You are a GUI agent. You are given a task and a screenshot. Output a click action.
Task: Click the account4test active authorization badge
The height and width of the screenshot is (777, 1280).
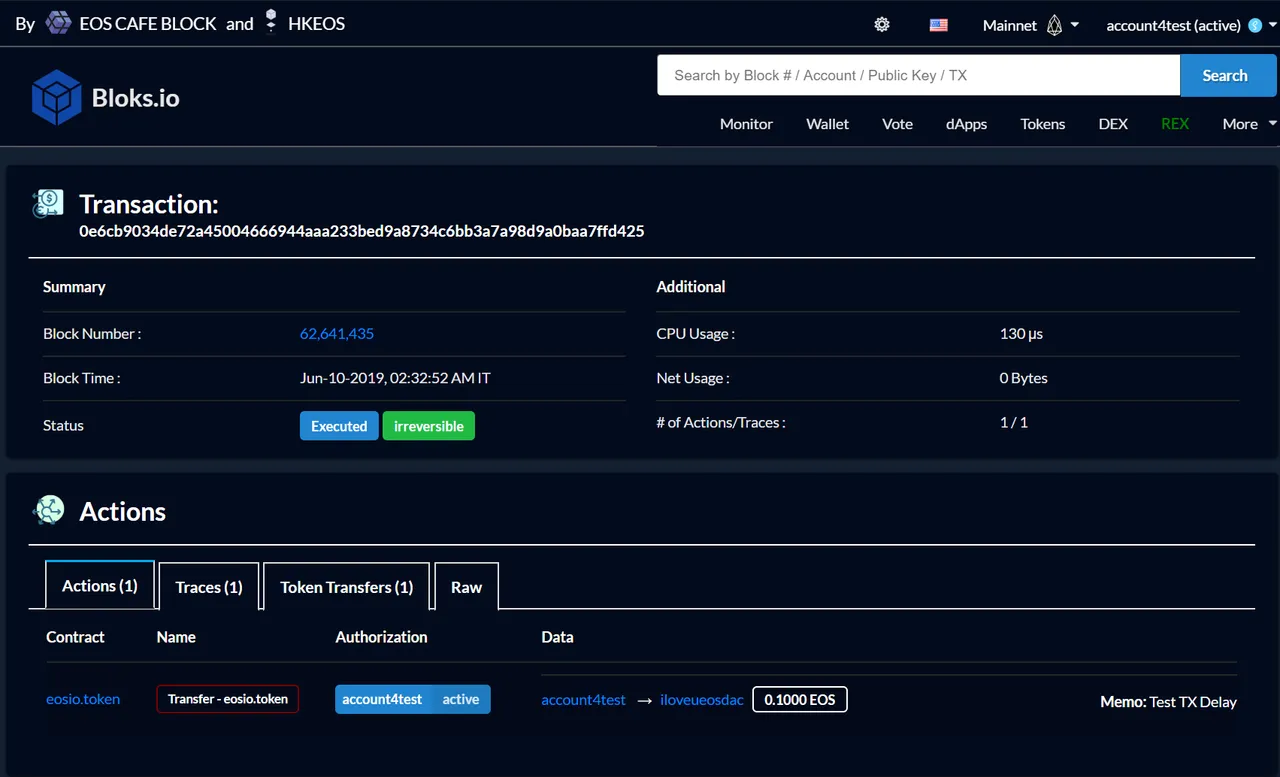point(413,699)
